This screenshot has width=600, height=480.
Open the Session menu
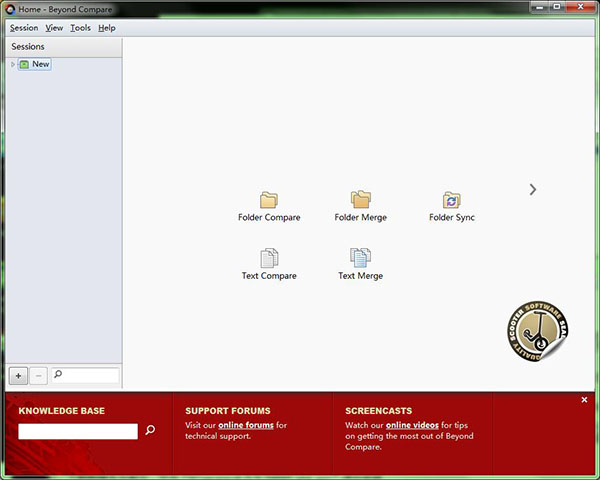[x=24, y=28]
